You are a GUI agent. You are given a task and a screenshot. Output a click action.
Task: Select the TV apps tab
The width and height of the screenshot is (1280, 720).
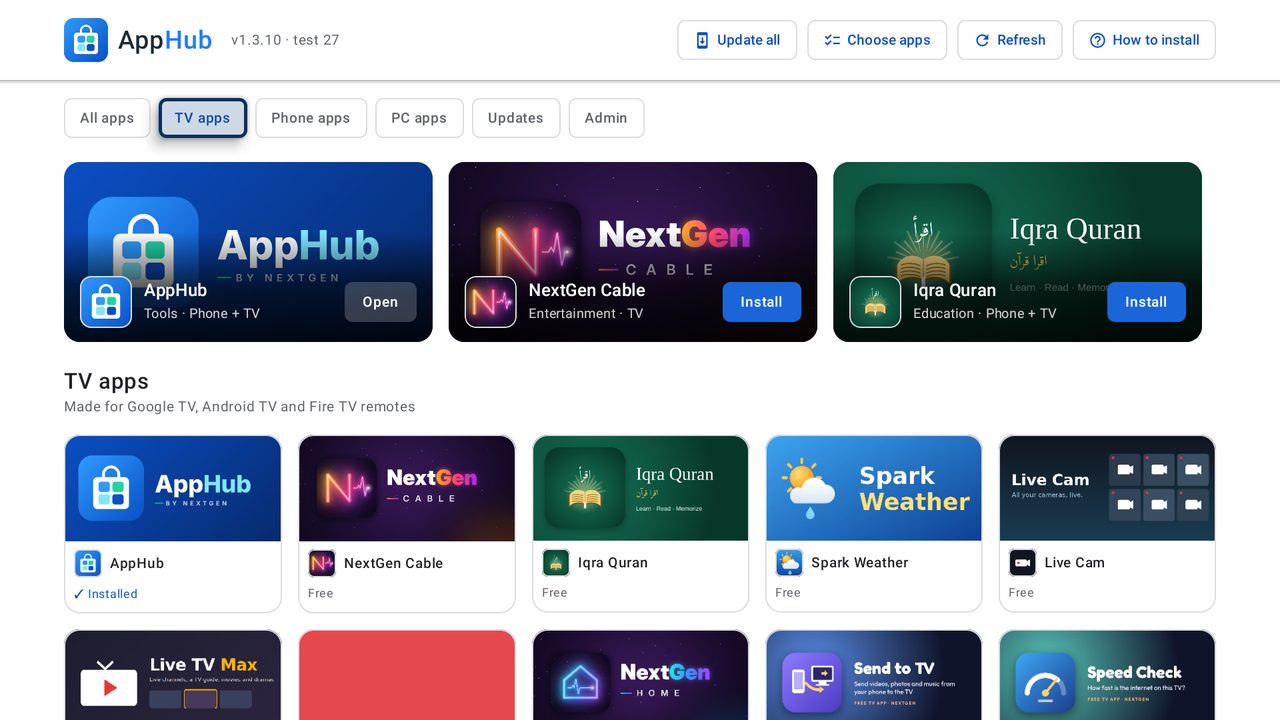click(x=202, y=118)
